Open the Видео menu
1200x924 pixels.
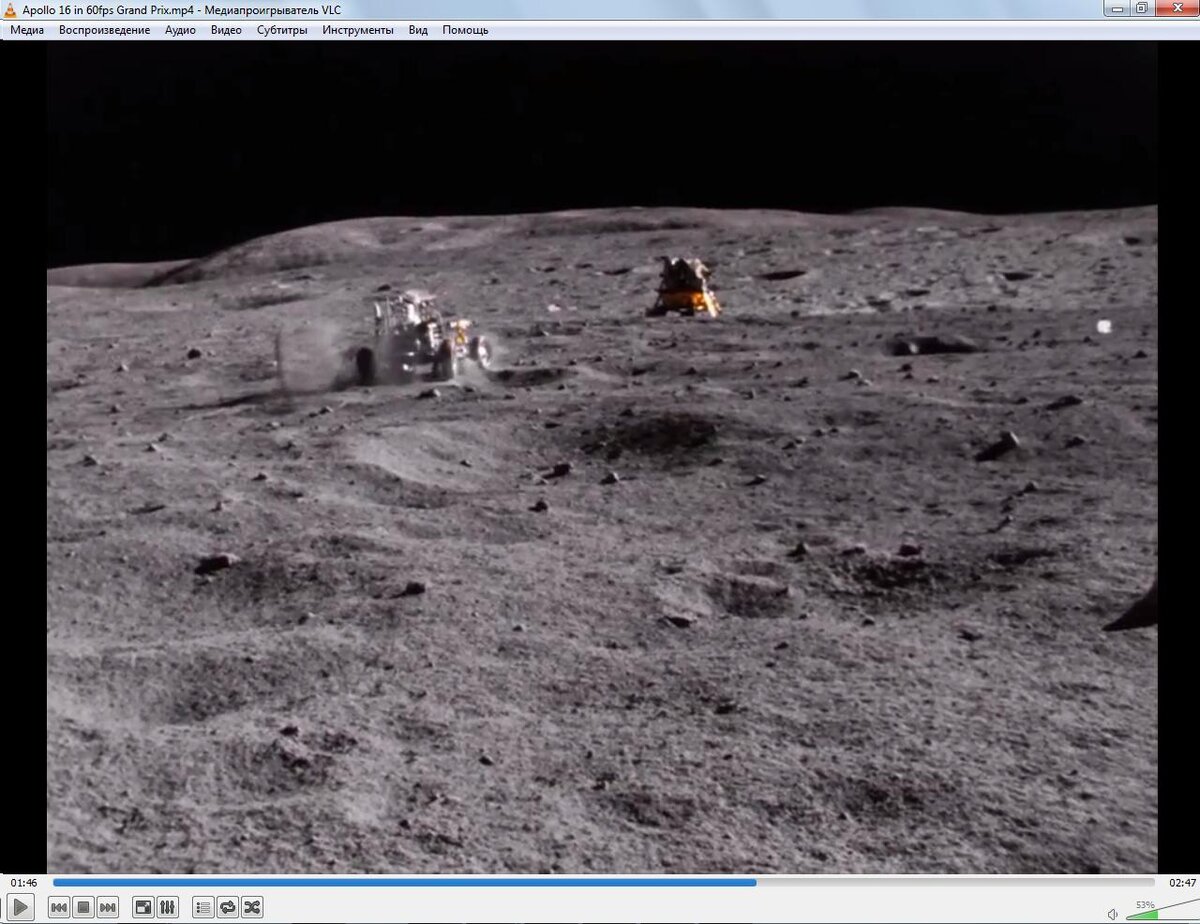[x=226, y=30]
